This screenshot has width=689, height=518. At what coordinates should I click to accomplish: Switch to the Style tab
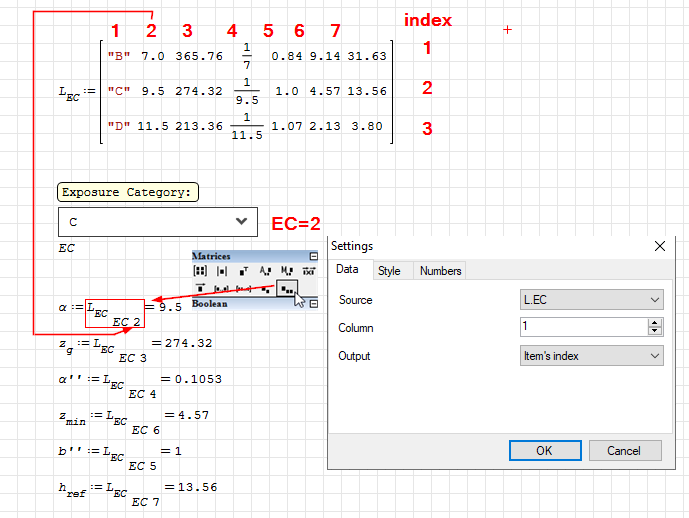(x=388, y=271)
